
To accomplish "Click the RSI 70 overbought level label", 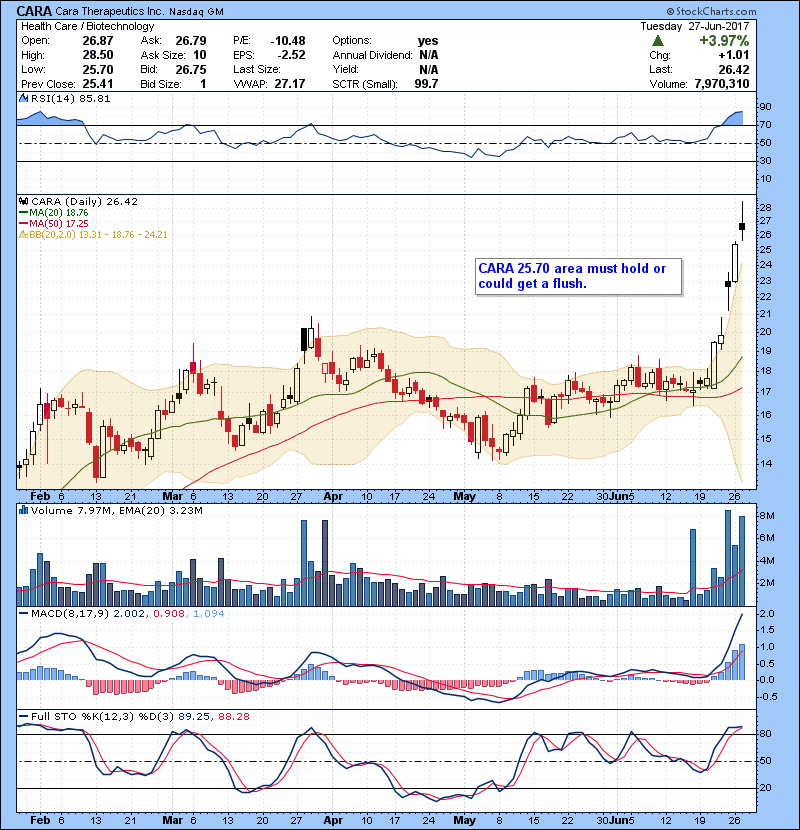I will pos(766,125).
